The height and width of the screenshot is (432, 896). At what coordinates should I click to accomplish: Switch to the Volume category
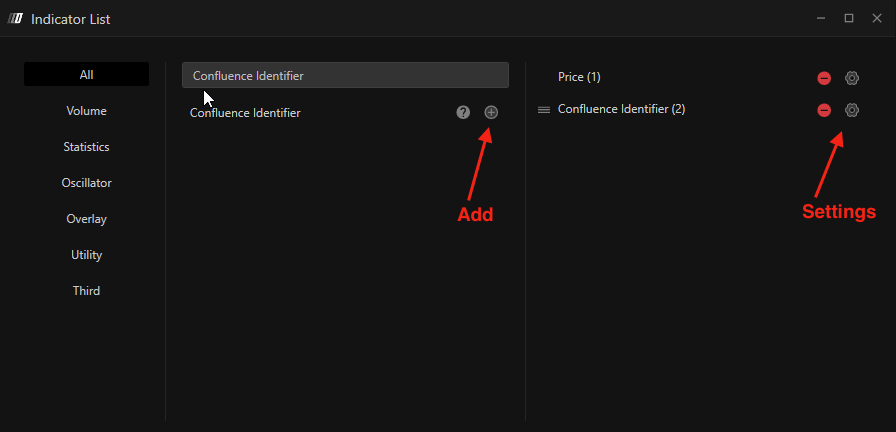click(87, 111)
